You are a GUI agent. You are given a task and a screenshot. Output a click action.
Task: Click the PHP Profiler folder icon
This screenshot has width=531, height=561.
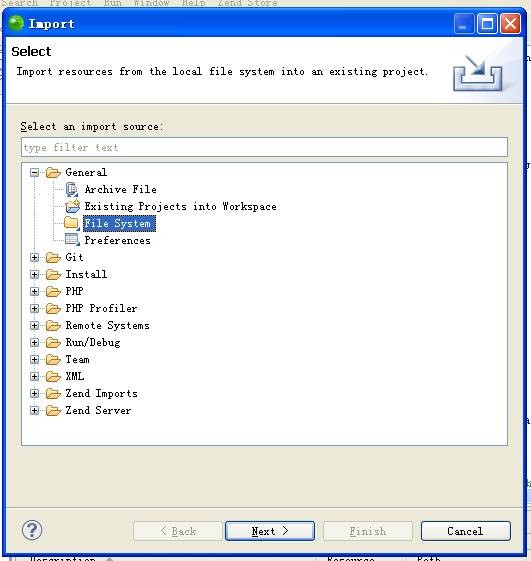(x=53, y=308)
